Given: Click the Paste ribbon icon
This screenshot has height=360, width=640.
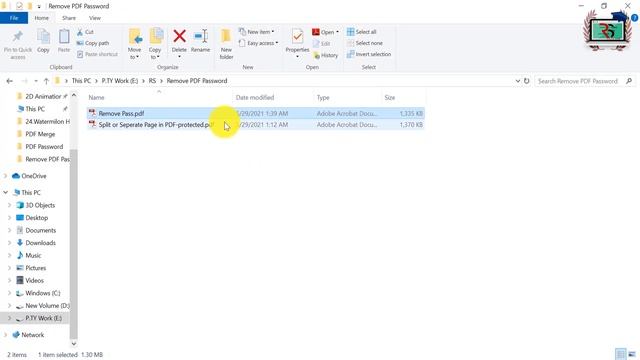Looking at the screenshot, I should click(x=64, y=37).
